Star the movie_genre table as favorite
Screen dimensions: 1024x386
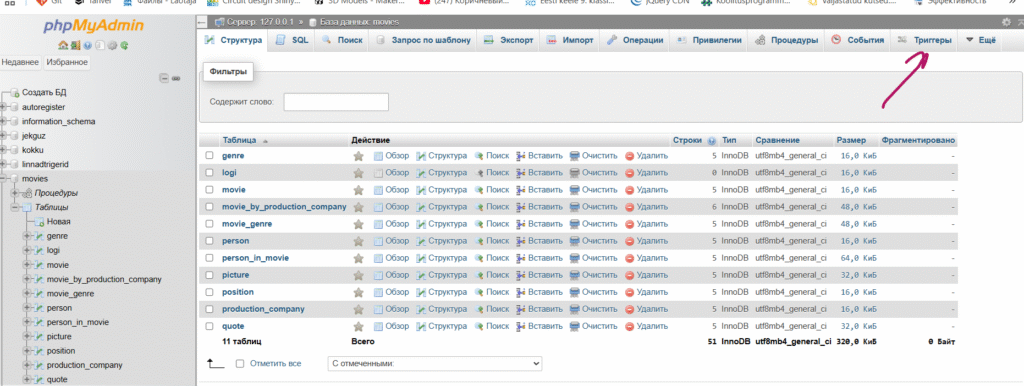358,223
